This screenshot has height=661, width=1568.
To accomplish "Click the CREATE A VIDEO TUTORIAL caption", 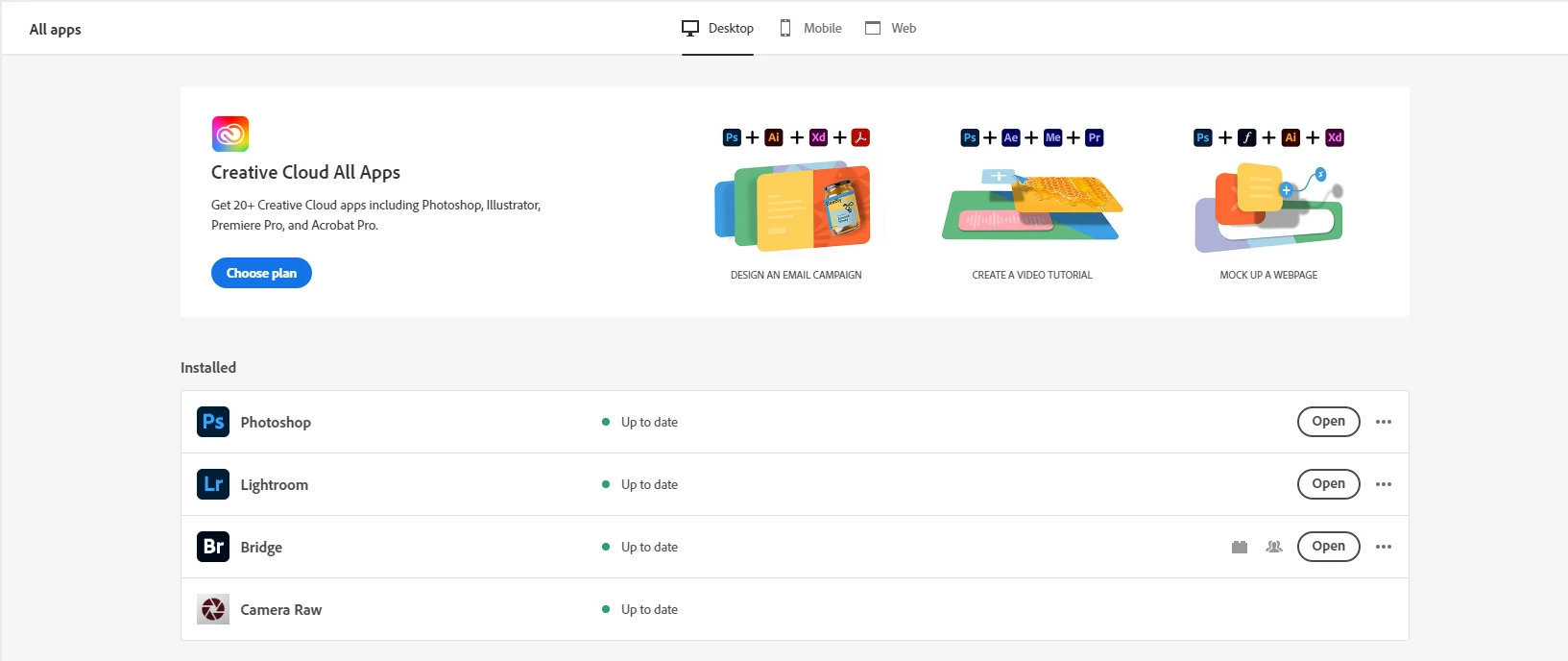I will point(1032,275).
